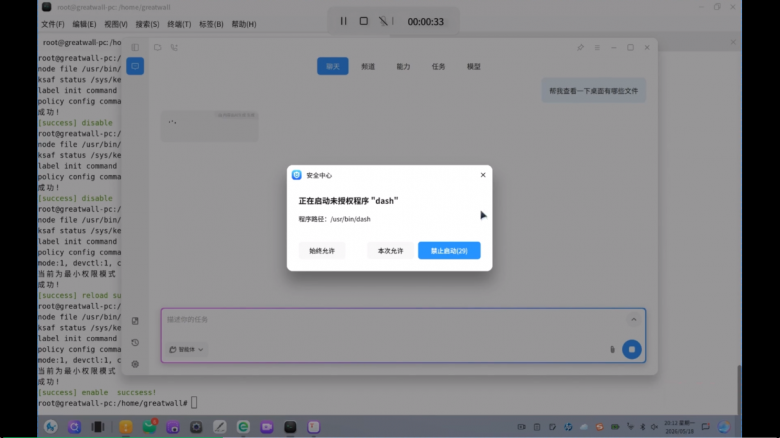Viewport: 780px width, 438px height.
Task: Click the loading reply bubble in chat
Action: pos(209,125)
